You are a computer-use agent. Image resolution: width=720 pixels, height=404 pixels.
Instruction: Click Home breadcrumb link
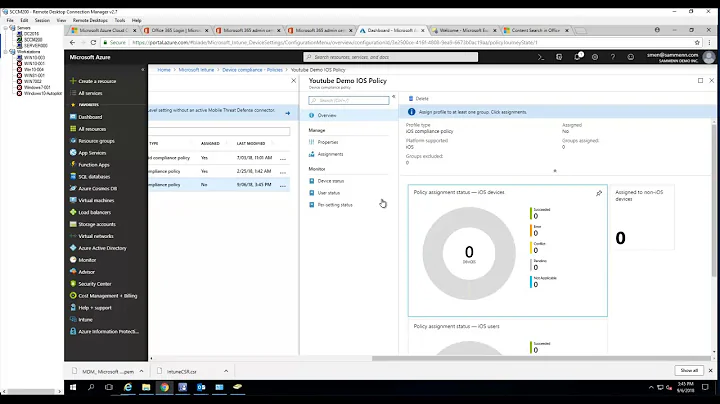(164, 70)
